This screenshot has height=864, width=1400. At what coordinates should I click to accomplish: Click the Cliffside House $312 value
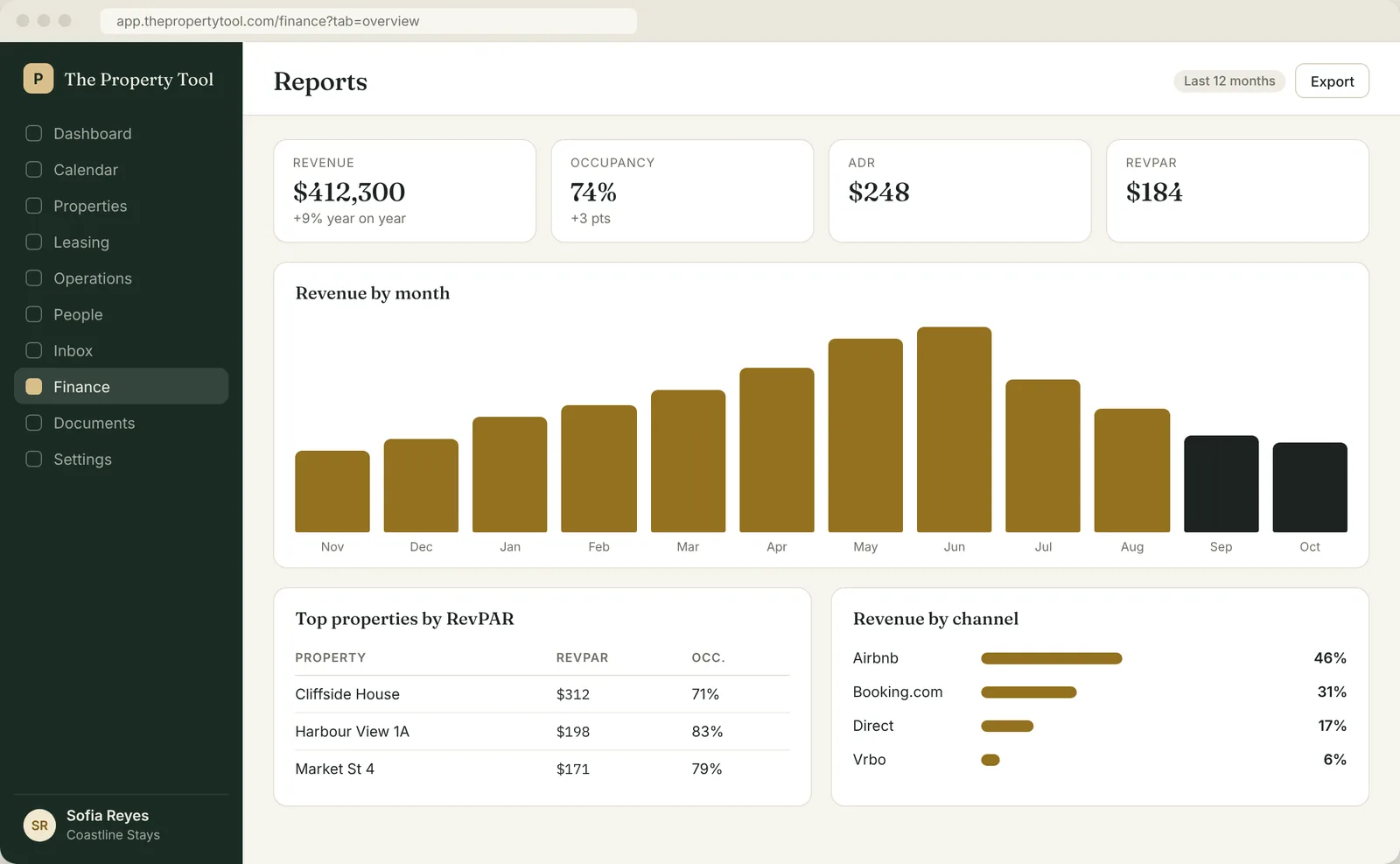573,694
